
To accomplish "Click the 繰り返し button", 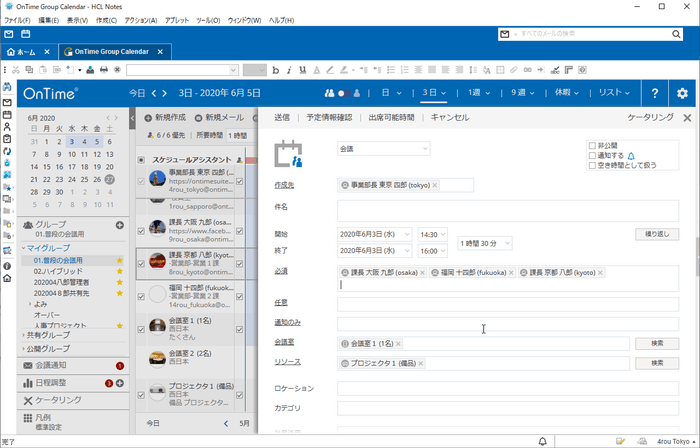I will pyautogui.click(x=656, y=234).
